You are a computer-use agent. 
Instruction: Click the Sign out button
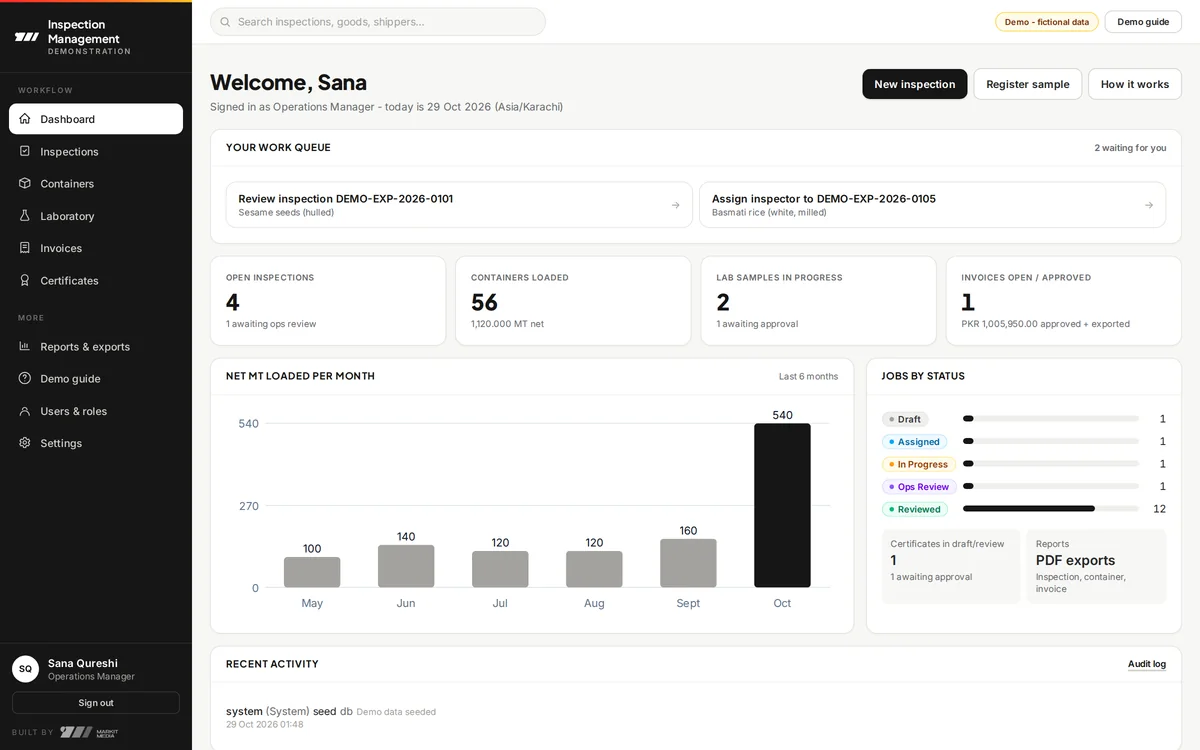tap(96, 703)
